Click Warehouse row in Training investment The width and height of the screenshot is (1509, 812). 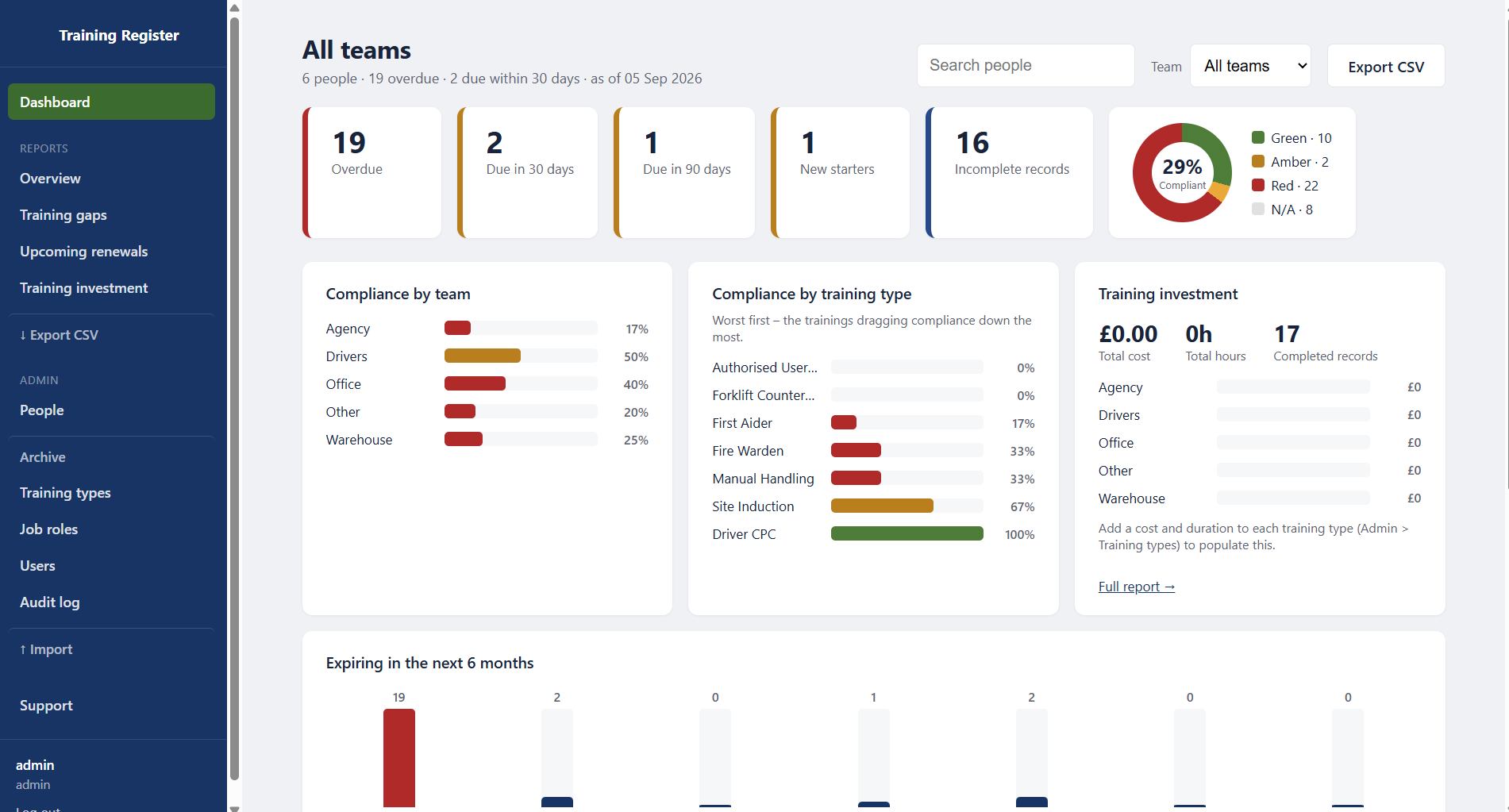[x=1260, y=498]
